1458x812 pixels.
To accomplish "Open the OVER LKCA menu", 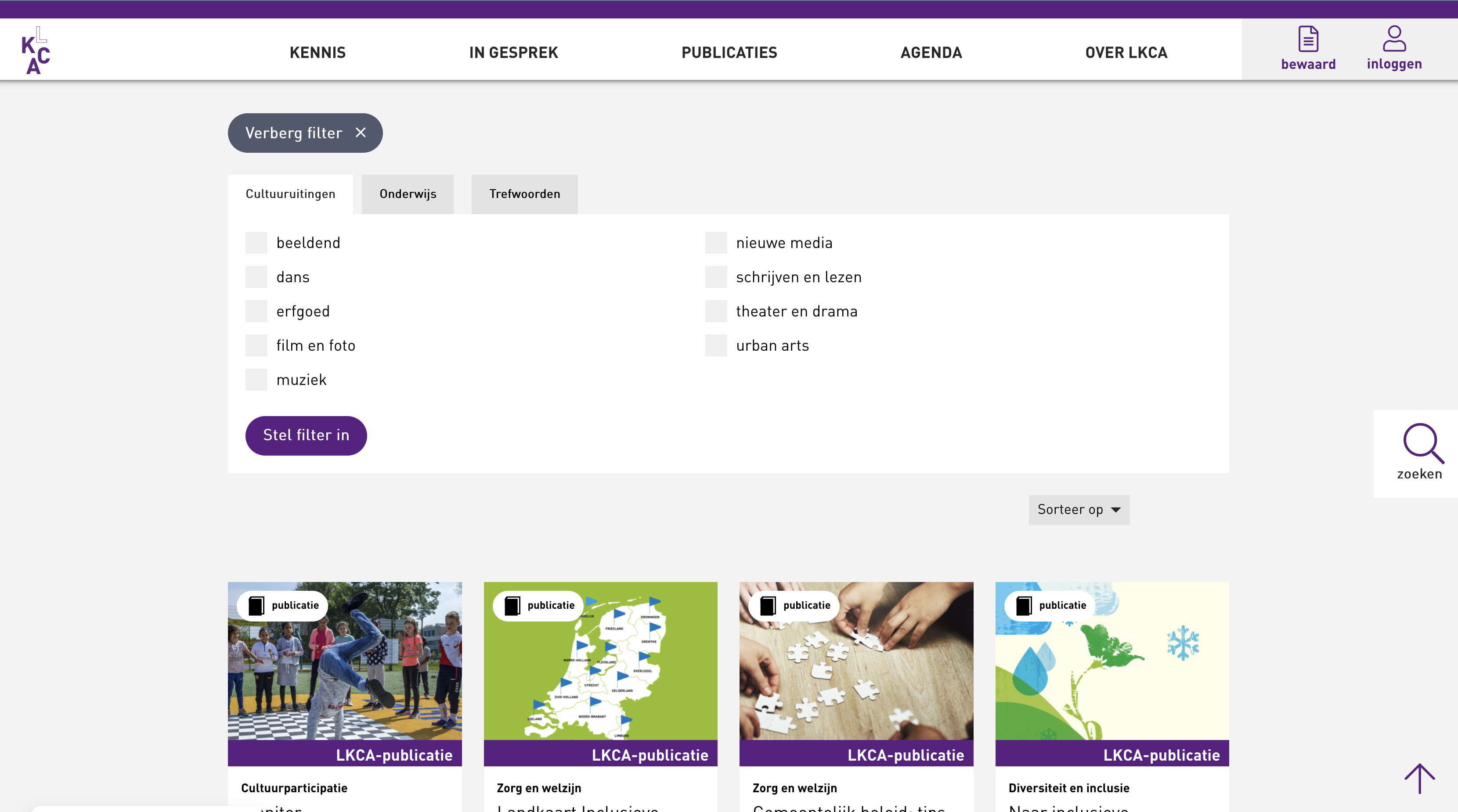I will pos(1126,53).
